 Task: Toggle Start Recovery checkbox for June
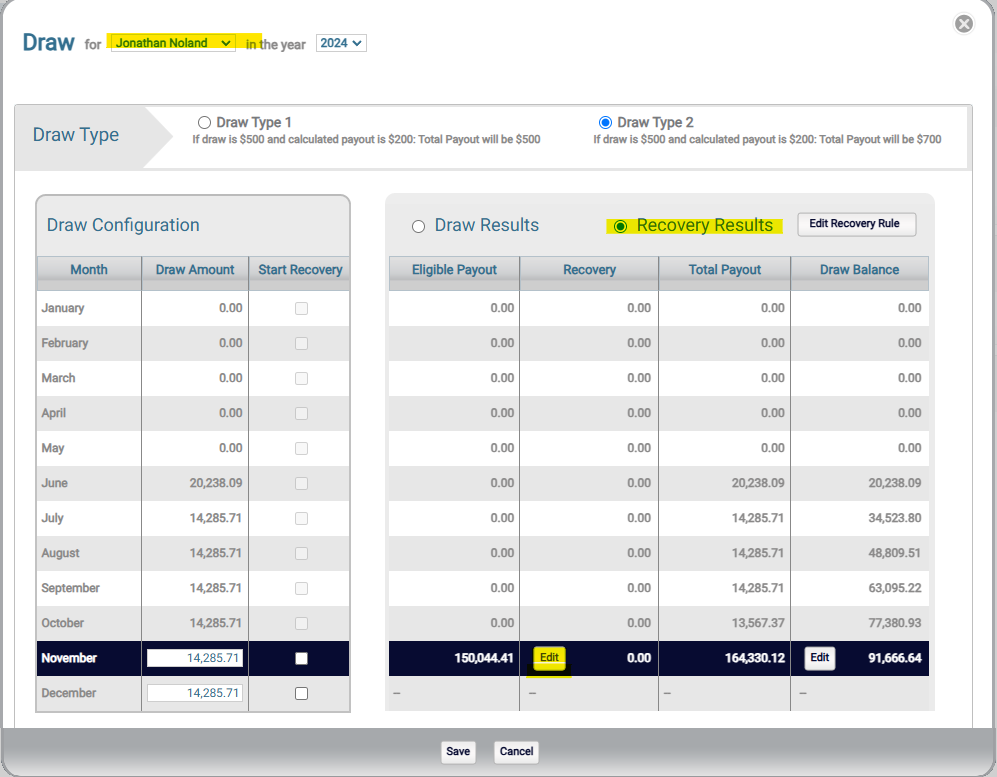click(x=301, y=483)
